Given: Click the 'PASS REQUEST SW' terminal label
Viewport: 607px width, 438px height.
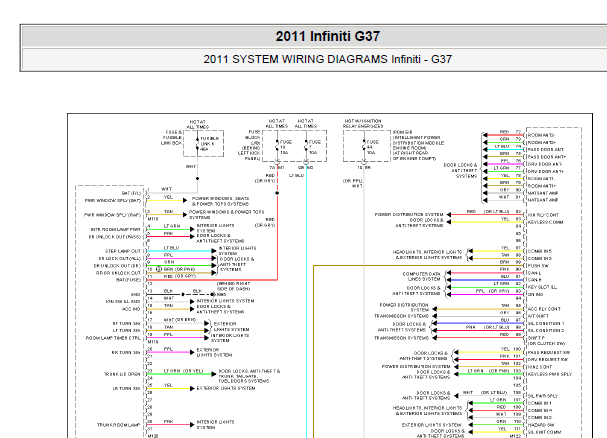Looking at the screenshot, I should (549, 353).
